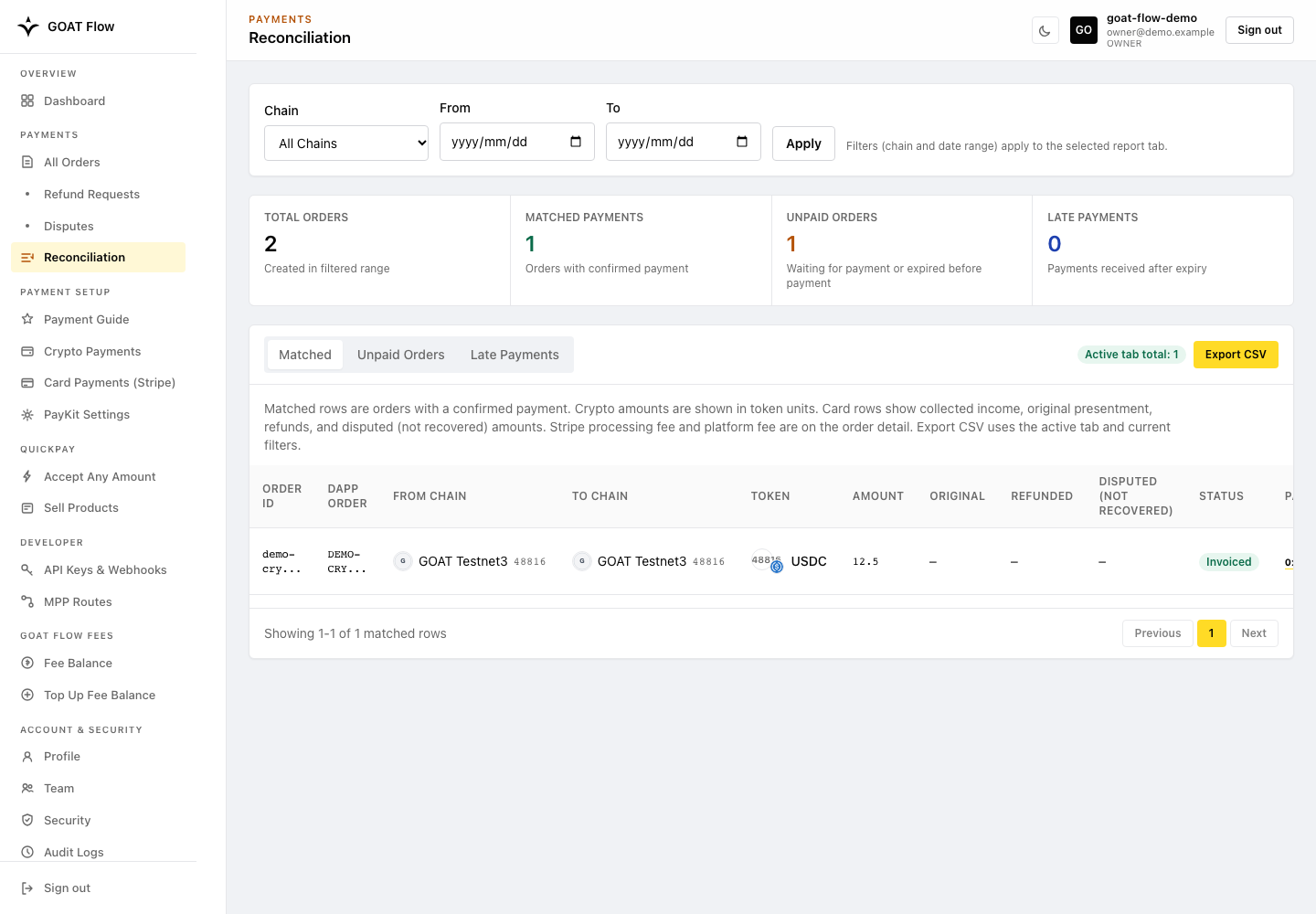Click the Top Up Fee Balance plus icon
Screen dimensions: 1316x914
(x=27, y=695)
